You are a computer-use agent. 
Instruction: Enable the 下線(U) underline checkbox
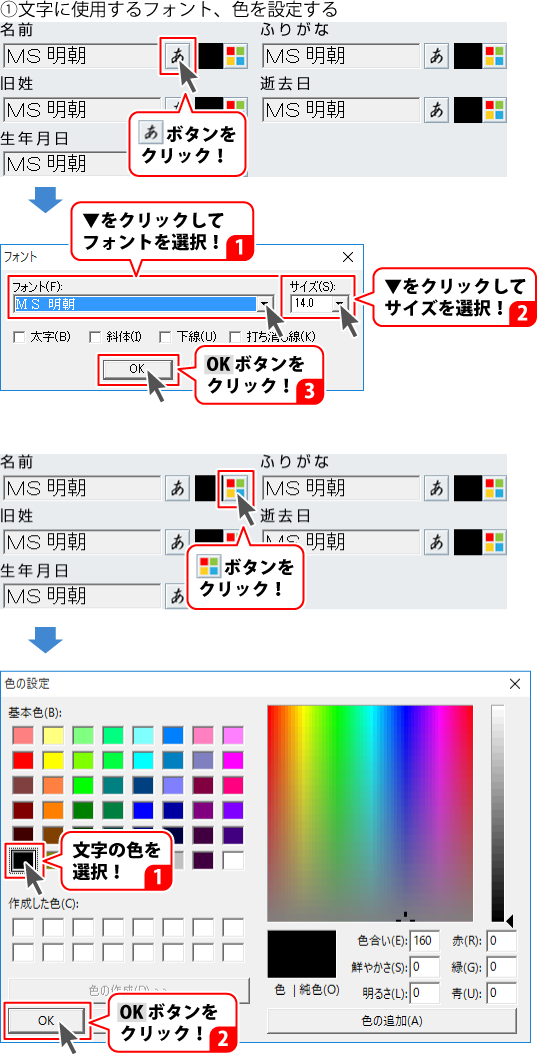point(165,336)
